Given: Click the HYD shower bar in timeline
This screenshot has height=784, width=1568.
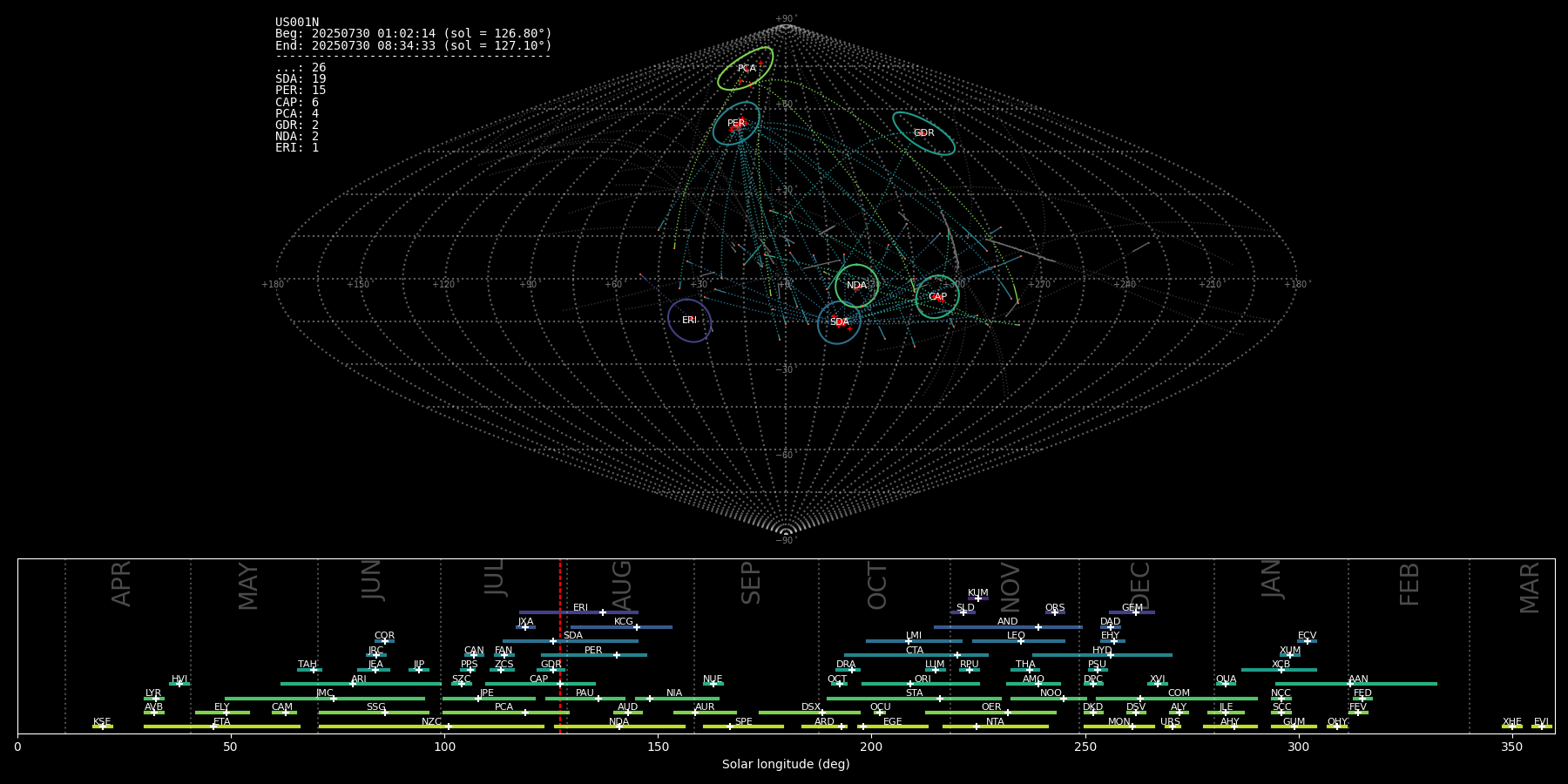Looking at the screenshot, I should pyautogui.click(x=1102, y=655).
